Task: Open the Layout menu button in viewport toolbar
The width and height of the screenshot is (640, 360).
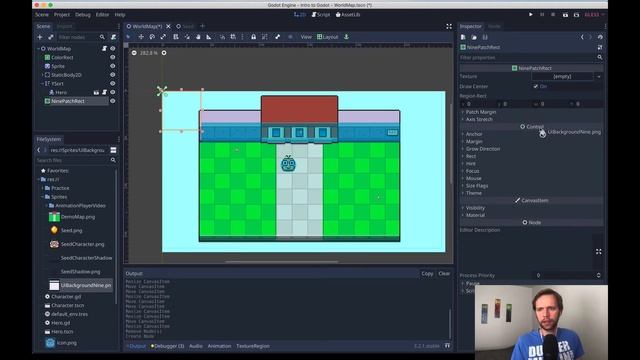Action: [328, 37]
